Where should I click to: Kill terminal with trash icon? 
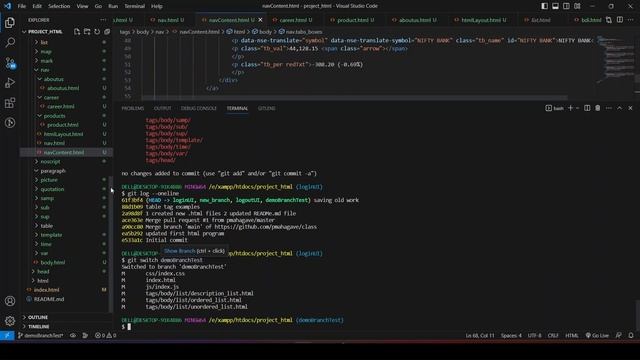click(x=598, y=108)
